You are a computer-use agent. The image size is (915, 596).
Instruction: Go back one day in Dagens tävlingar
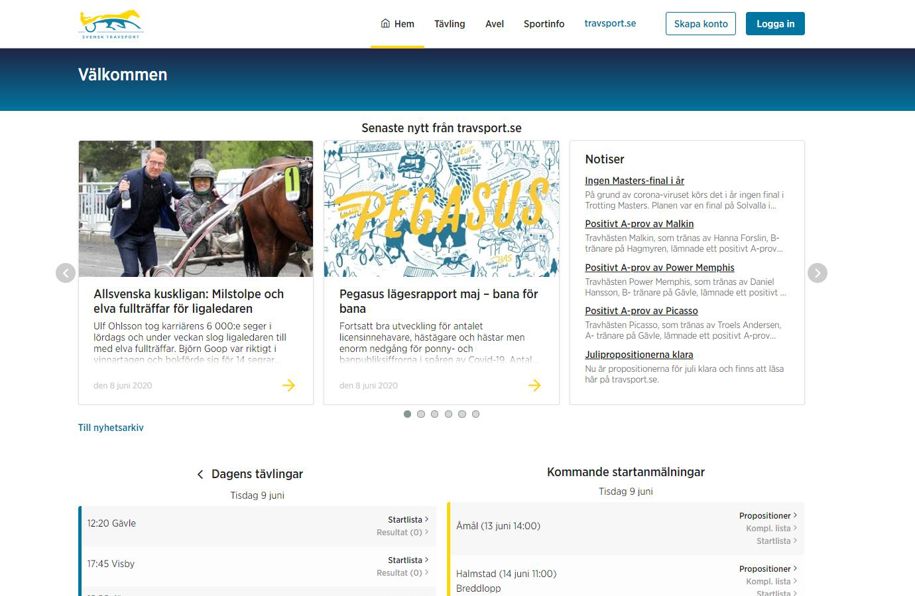point(200,475)
